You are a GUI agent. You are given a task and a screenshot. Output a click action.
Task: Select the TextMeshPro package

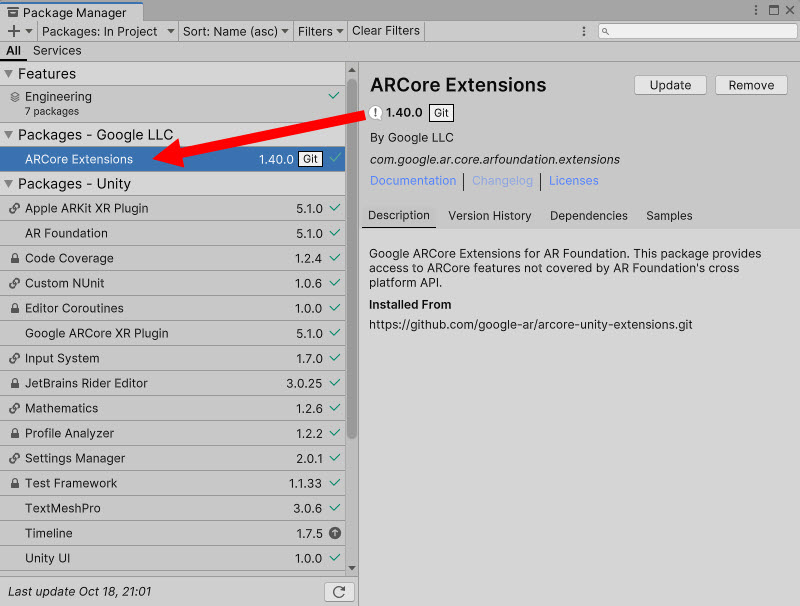click(x=172, y=508)
